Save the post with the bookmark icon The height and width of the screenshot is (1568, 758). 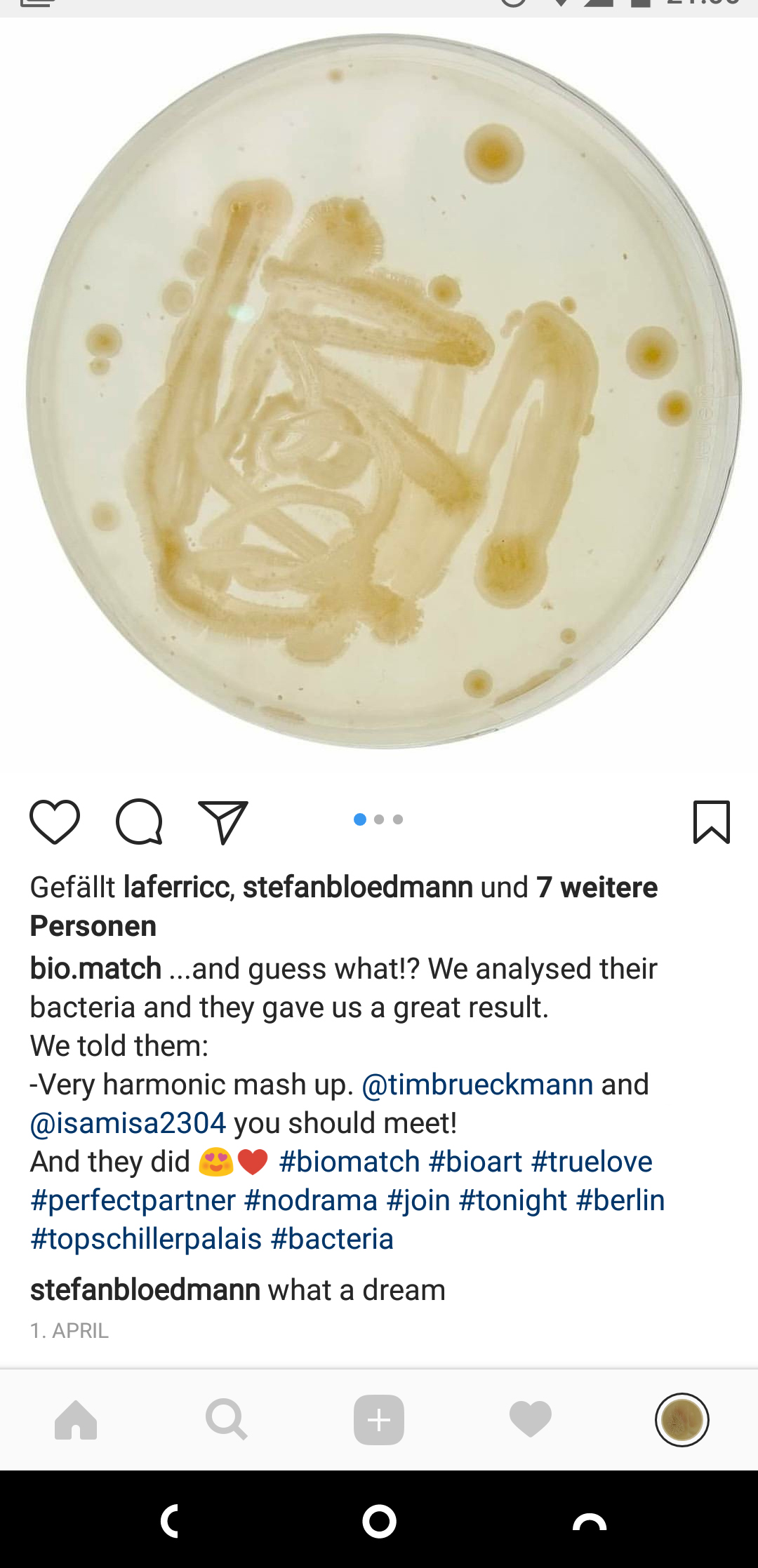point(712,822)
